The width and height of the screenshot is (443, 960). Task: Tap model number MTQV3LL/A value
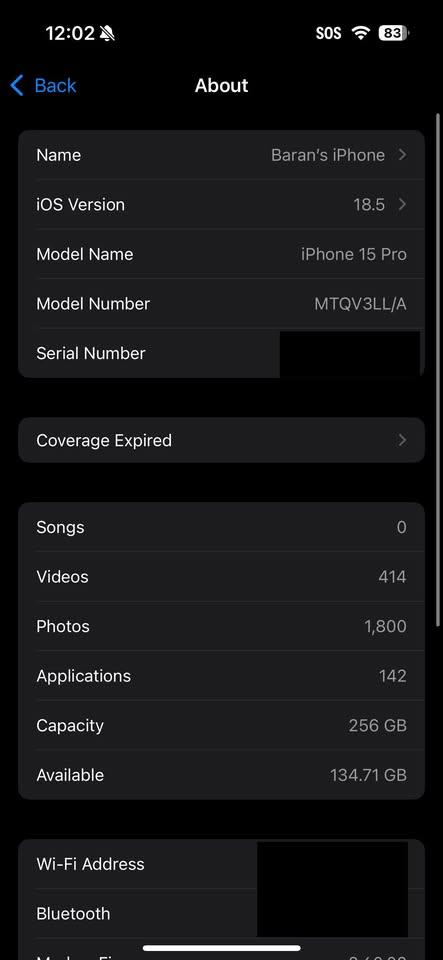tap(360, 304)
